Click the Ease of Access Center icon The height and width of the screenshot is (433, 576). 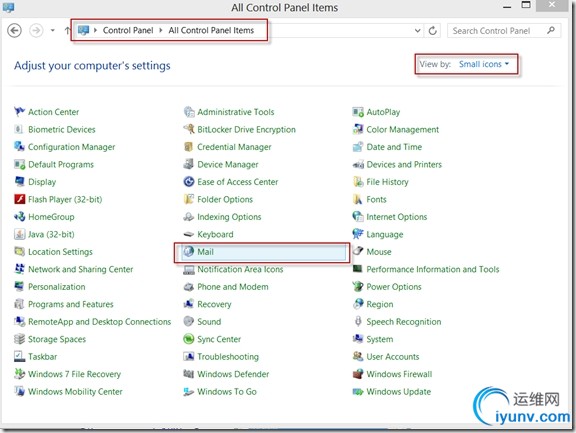pos(188,181)
